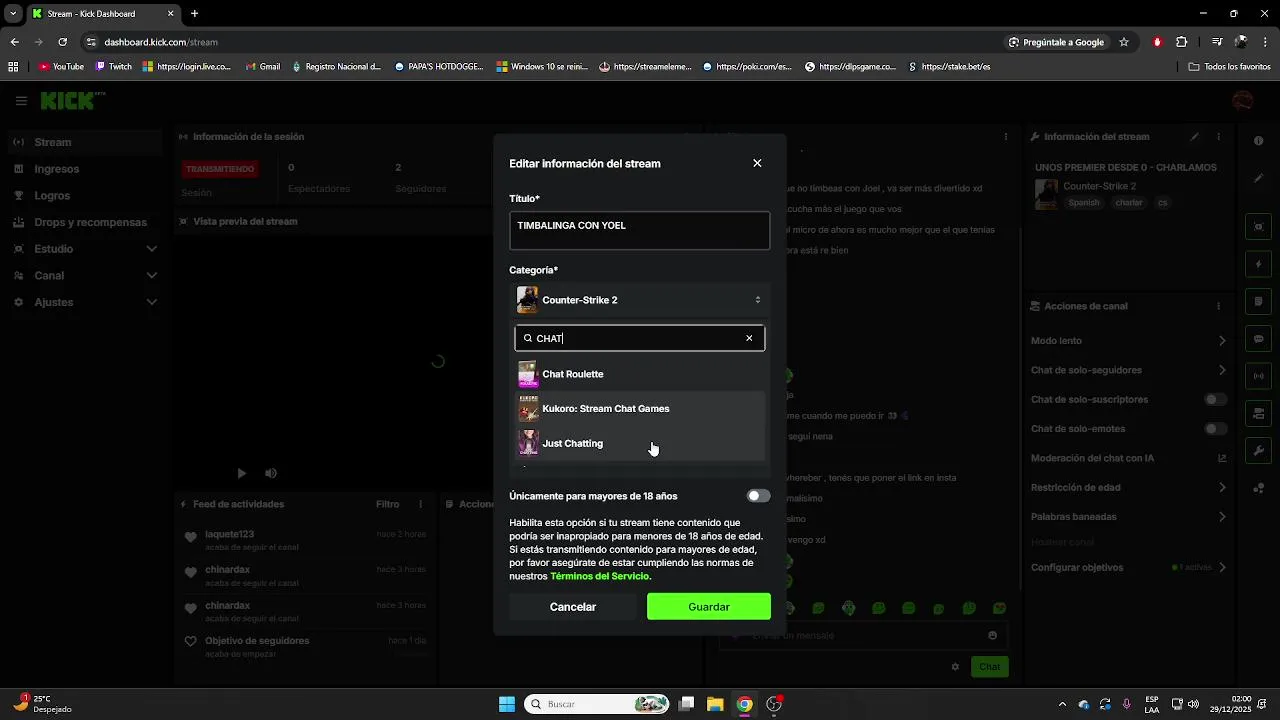Screen dimensions: 1280x720
Task: Click the Spanish tag in stream info
Action: 1084,203
